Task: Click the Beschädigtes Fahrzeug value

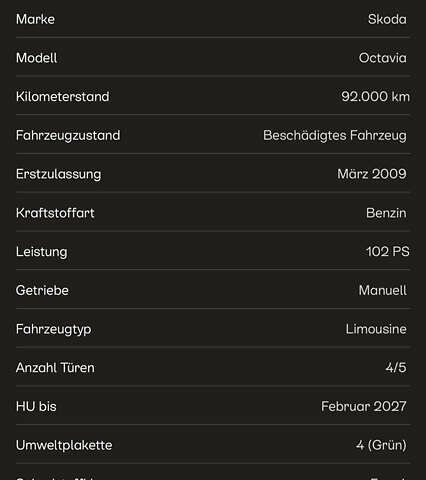Action: point(335,135)
